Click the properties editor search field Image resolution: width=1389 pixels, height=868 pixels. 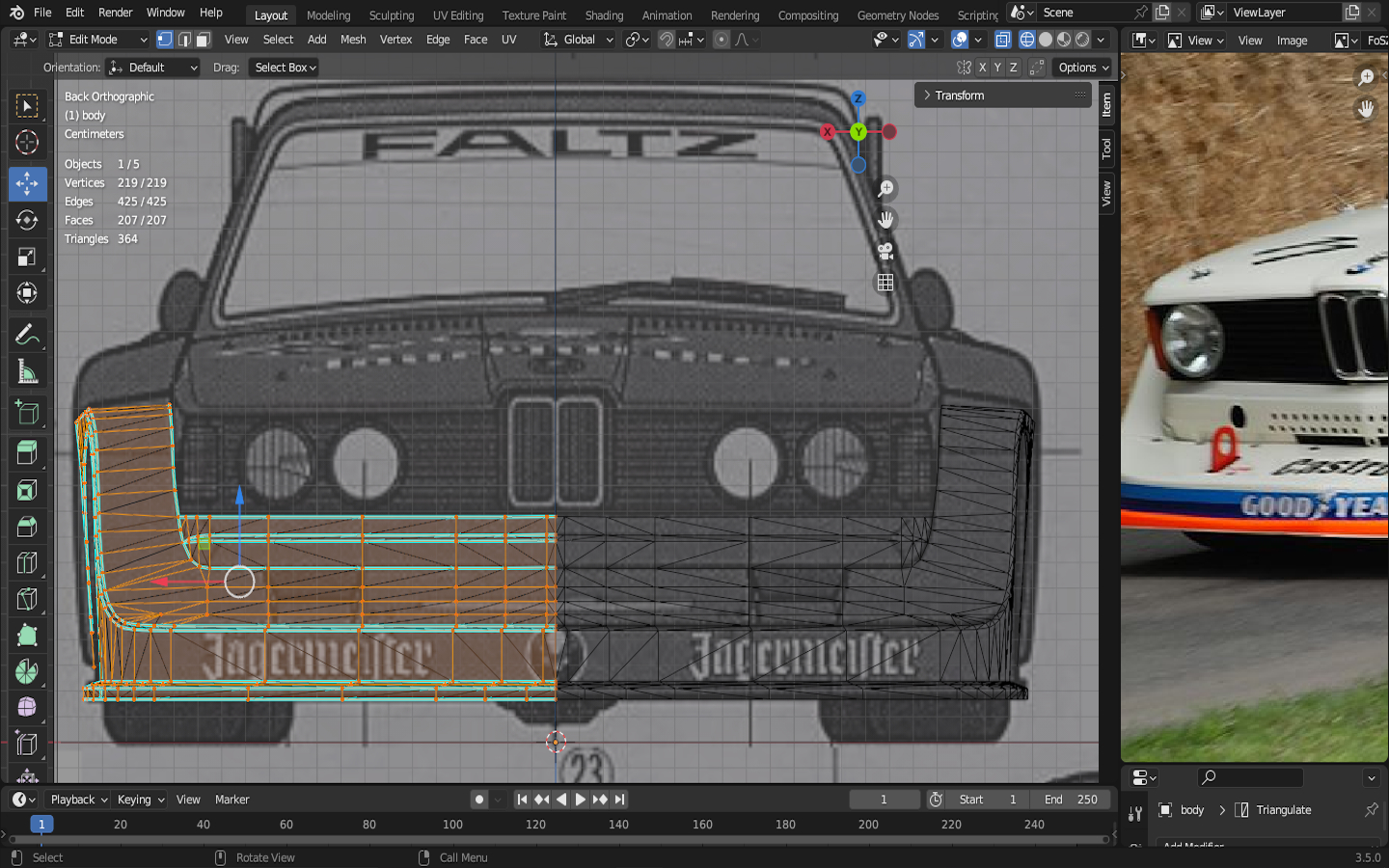1250,777
